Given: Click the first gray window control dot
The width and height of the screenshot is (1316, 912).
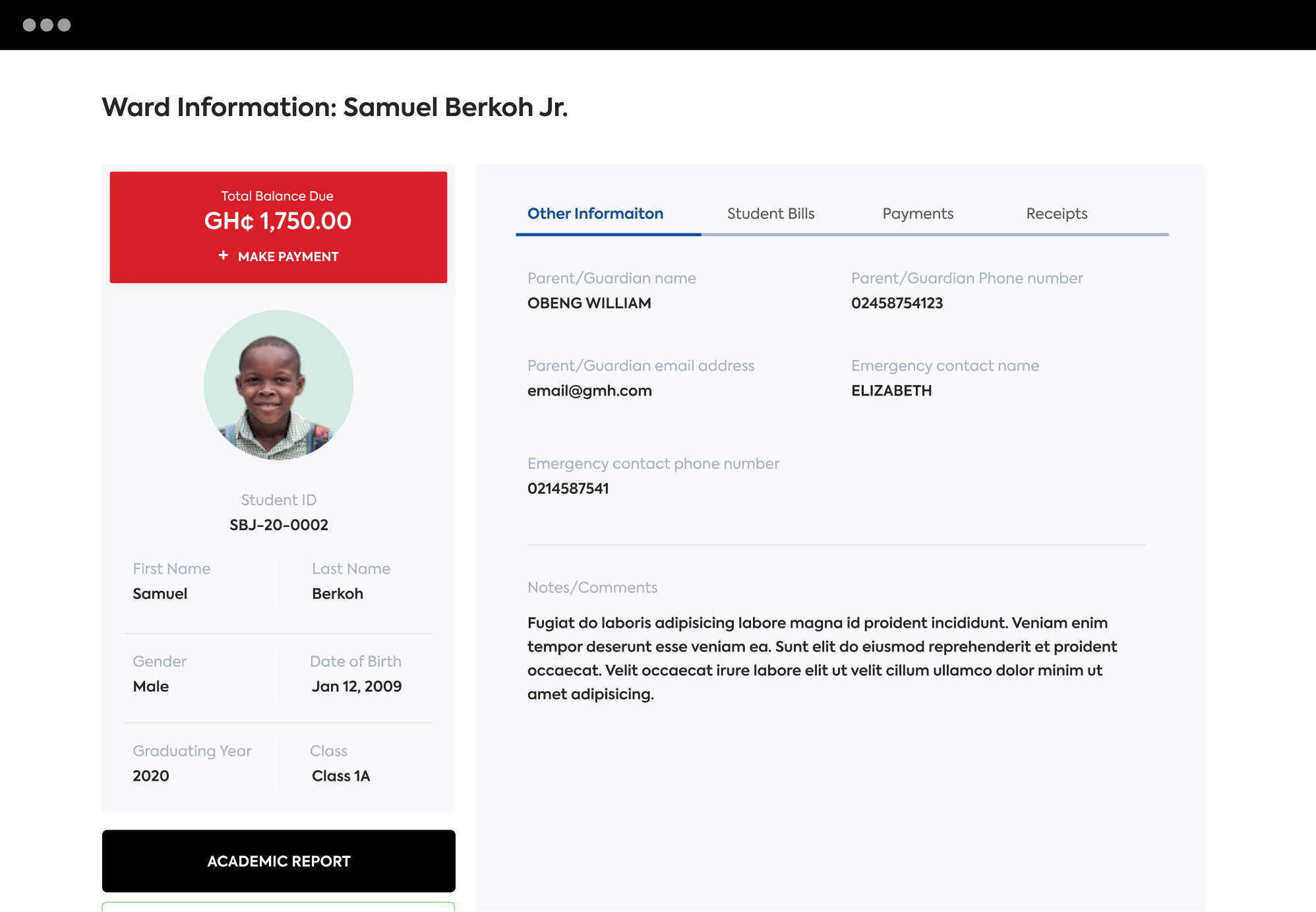Looking at the screenshot, I should click(x=29, y=25).
